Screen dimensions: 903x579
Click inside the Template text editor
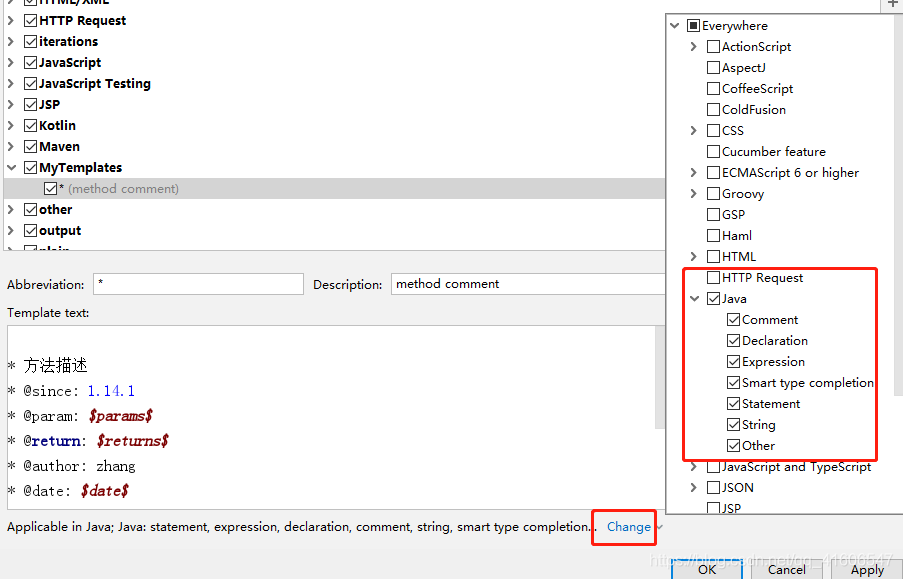click(x=331, y=417)
